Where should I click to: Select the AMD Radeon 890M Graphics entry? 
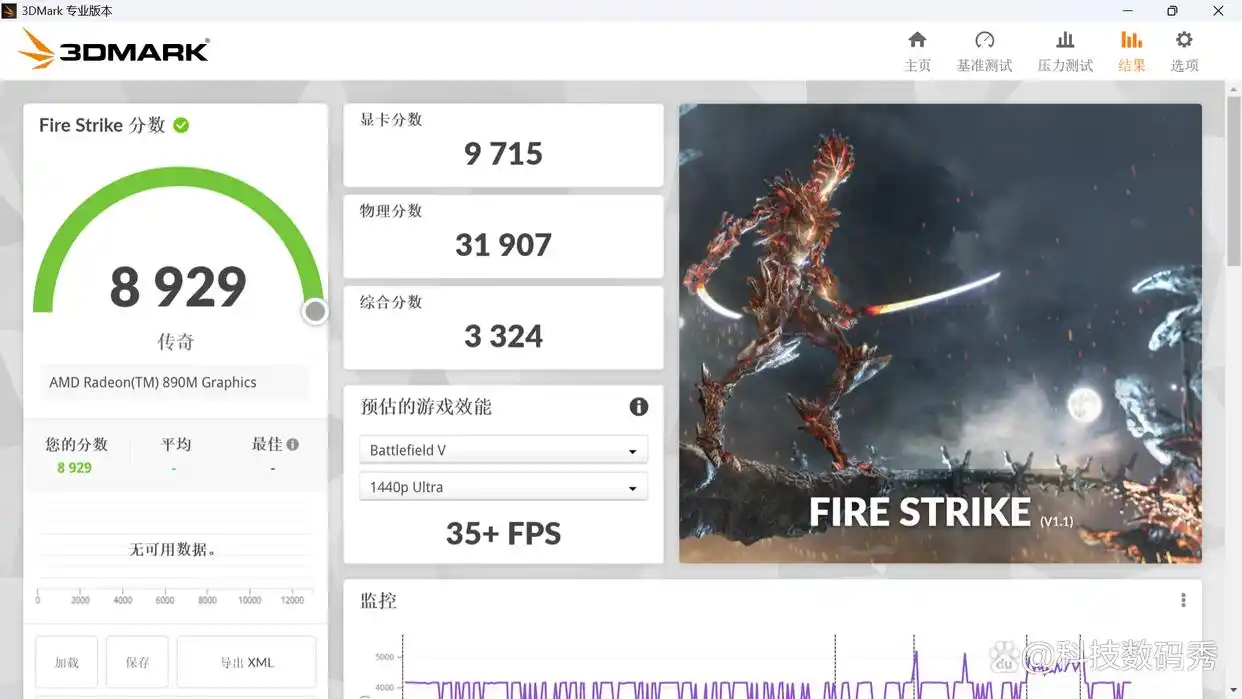tap(173, 382)
